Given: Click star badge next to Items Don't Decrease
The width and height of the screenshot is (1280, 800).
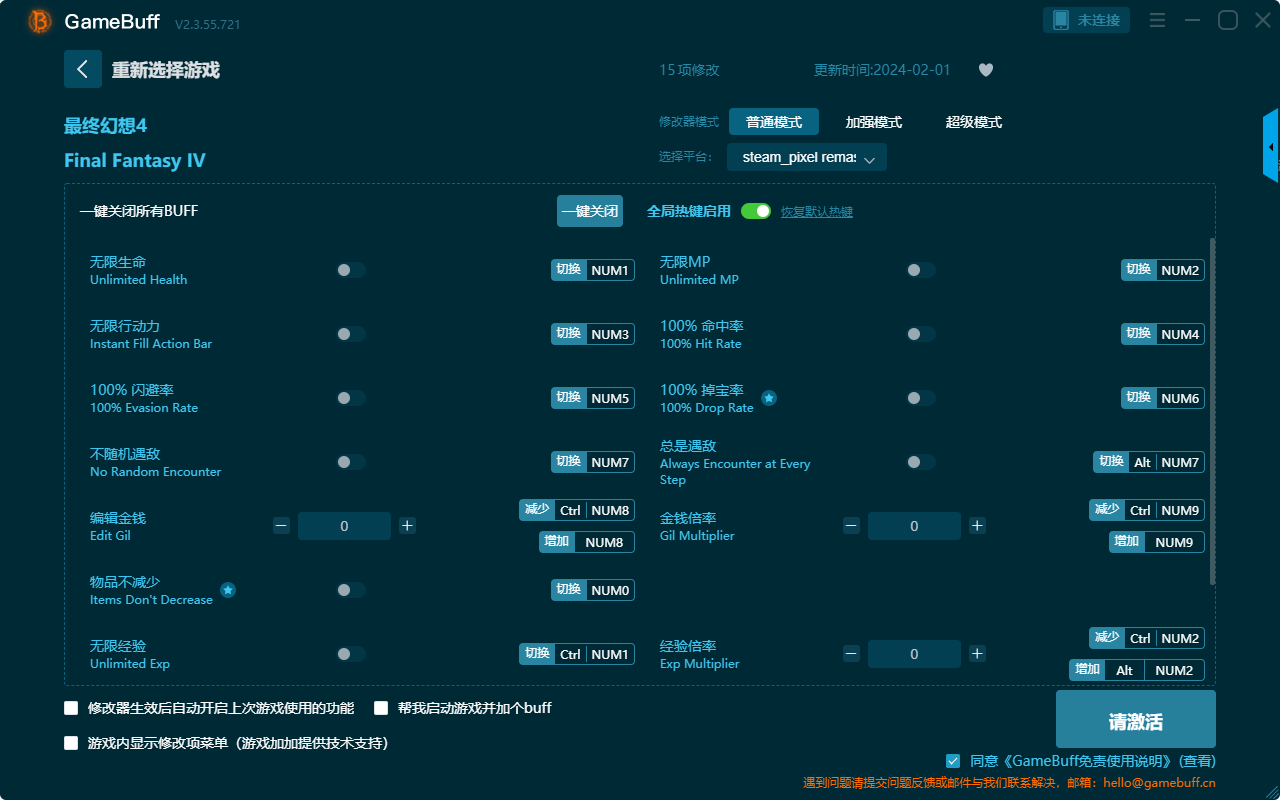Looking at the screenshot, I should click(228, 590).
